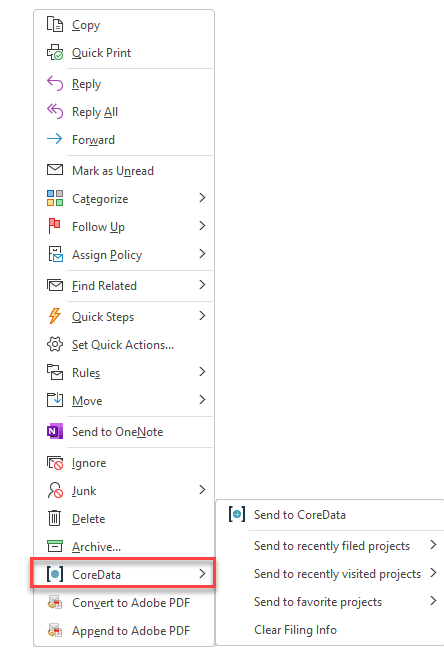Viewport: 444px width, 659px height.
Task: Click the Send to OneNote icon
Action: click(x=55, y=431)
